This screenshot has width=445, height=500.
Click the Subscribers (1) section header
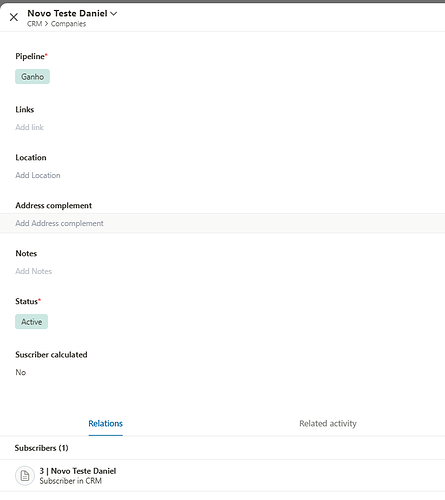tap(41, 448)
